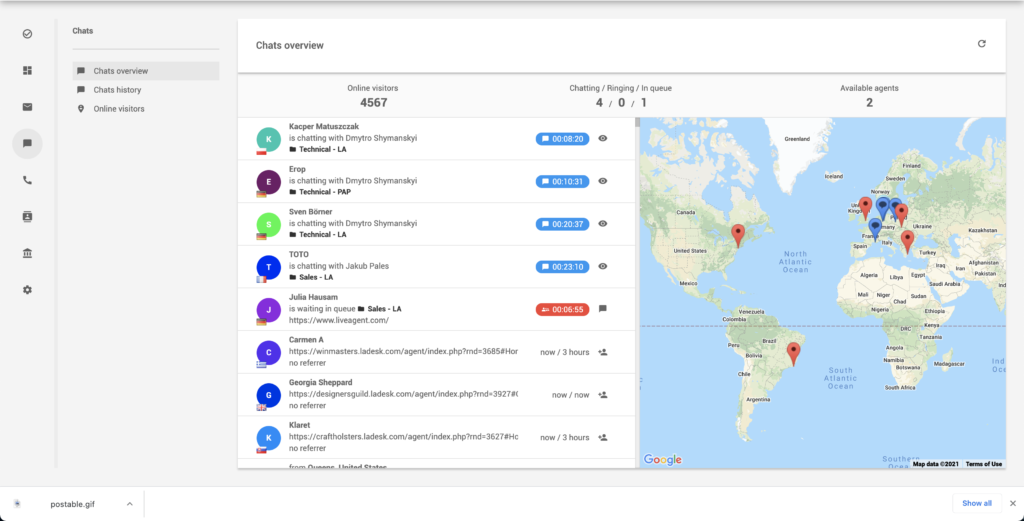The image size is (1024, 521).
Task: Click the red map pin in Brazil
Action: (793, 352)
